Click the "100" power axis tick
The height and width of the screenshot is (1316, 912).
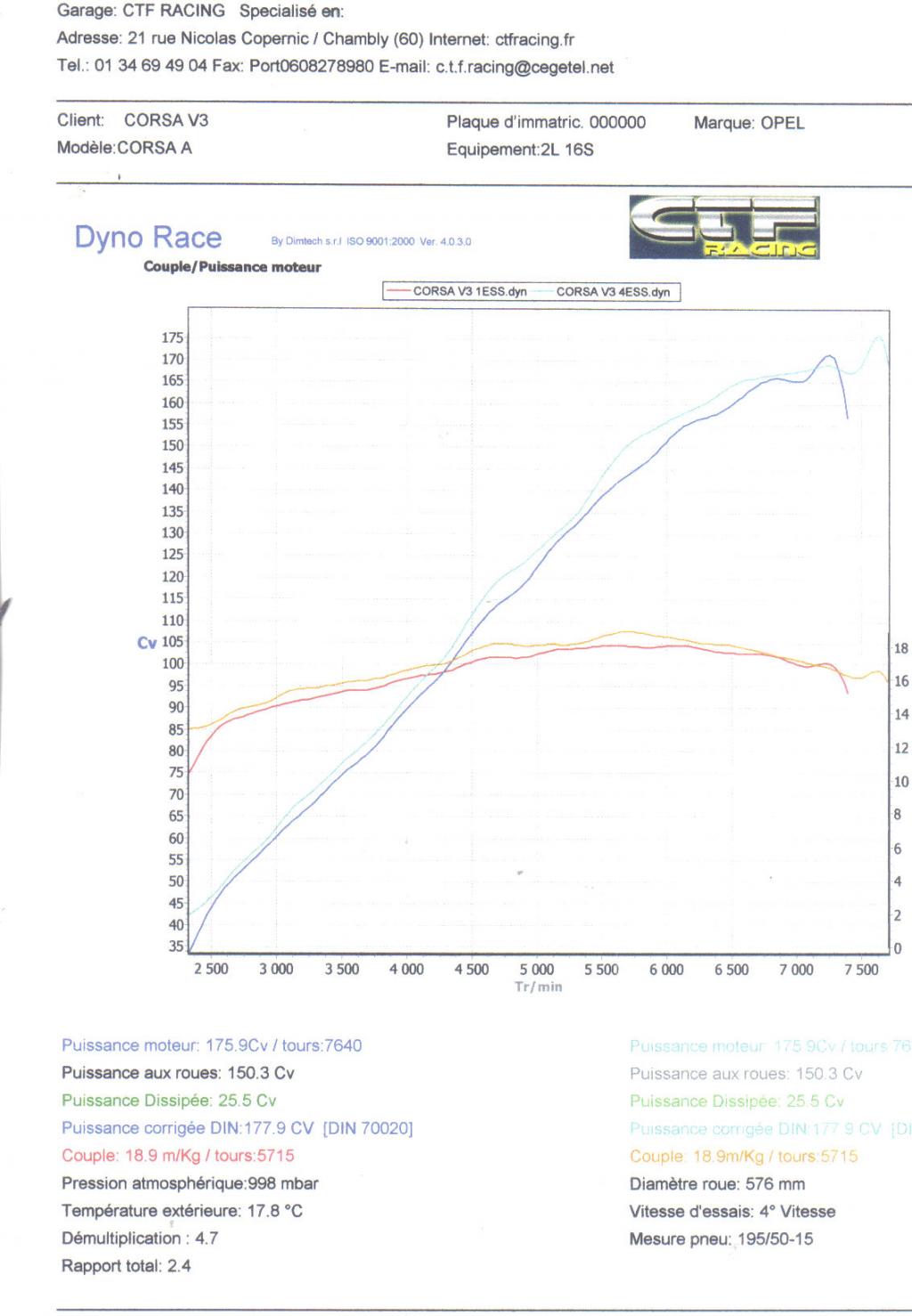click(173, 663)
